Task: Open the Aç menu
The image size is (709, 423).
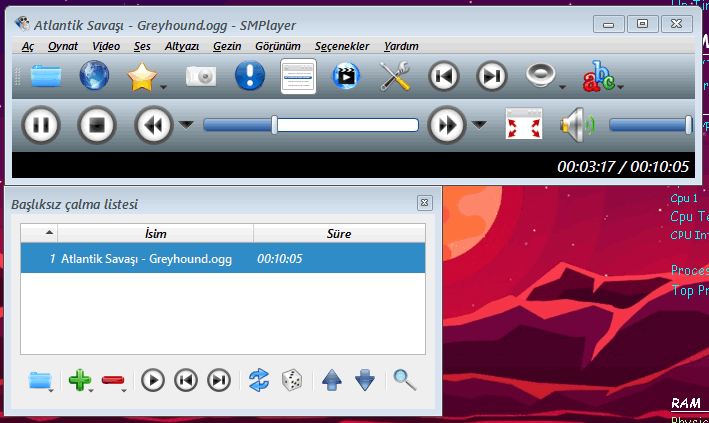Action: pyautogui.click(x=28, y=46)
